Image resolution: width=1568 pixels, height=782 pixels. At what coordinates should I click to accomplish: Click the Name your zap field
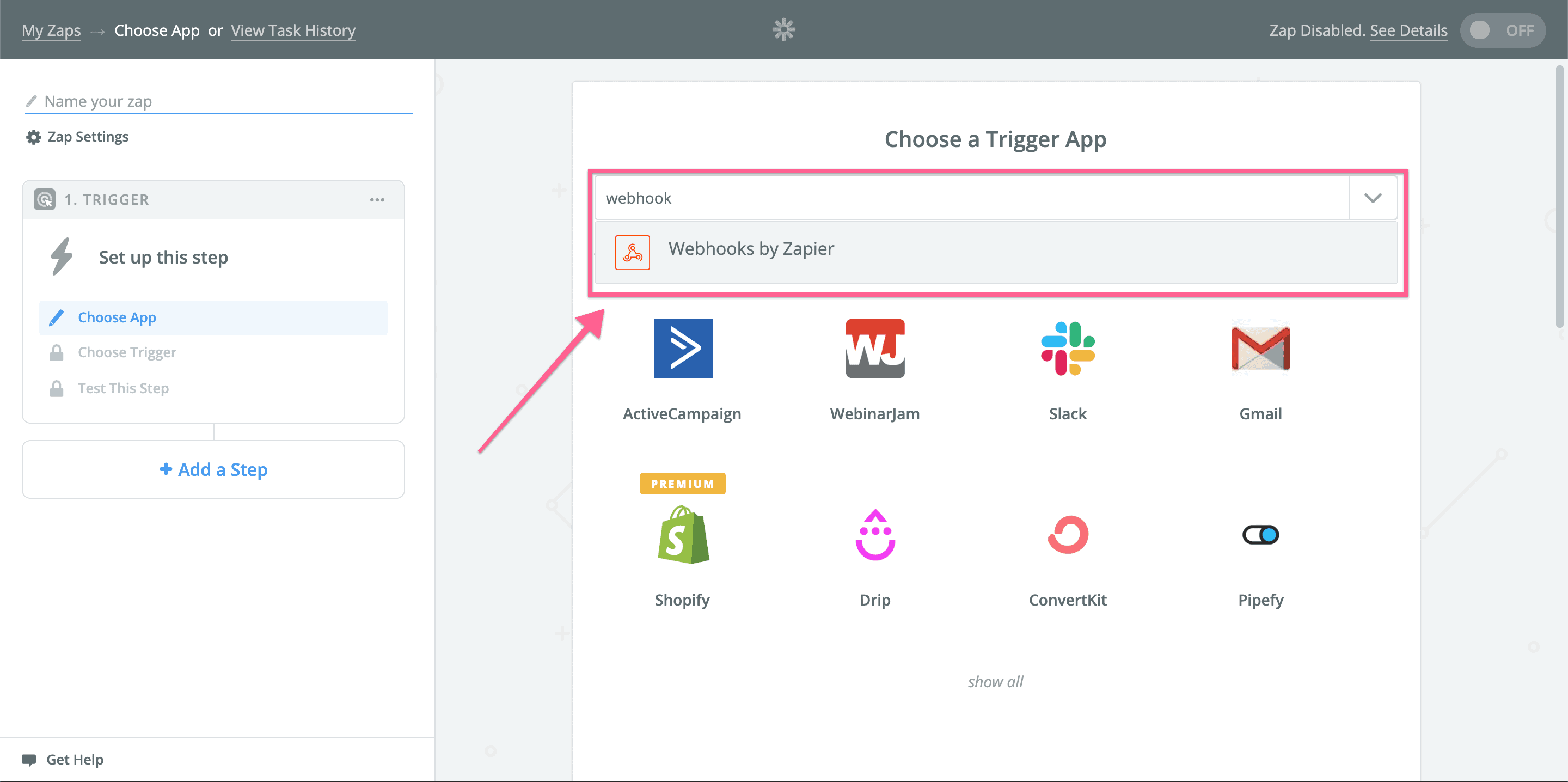coord(218,101)
